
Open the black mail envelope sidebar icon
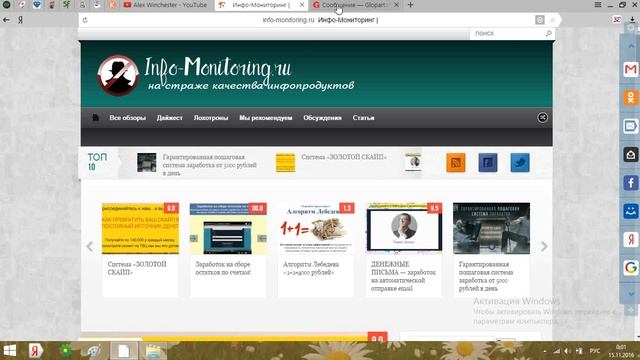(x=630, y=154)
